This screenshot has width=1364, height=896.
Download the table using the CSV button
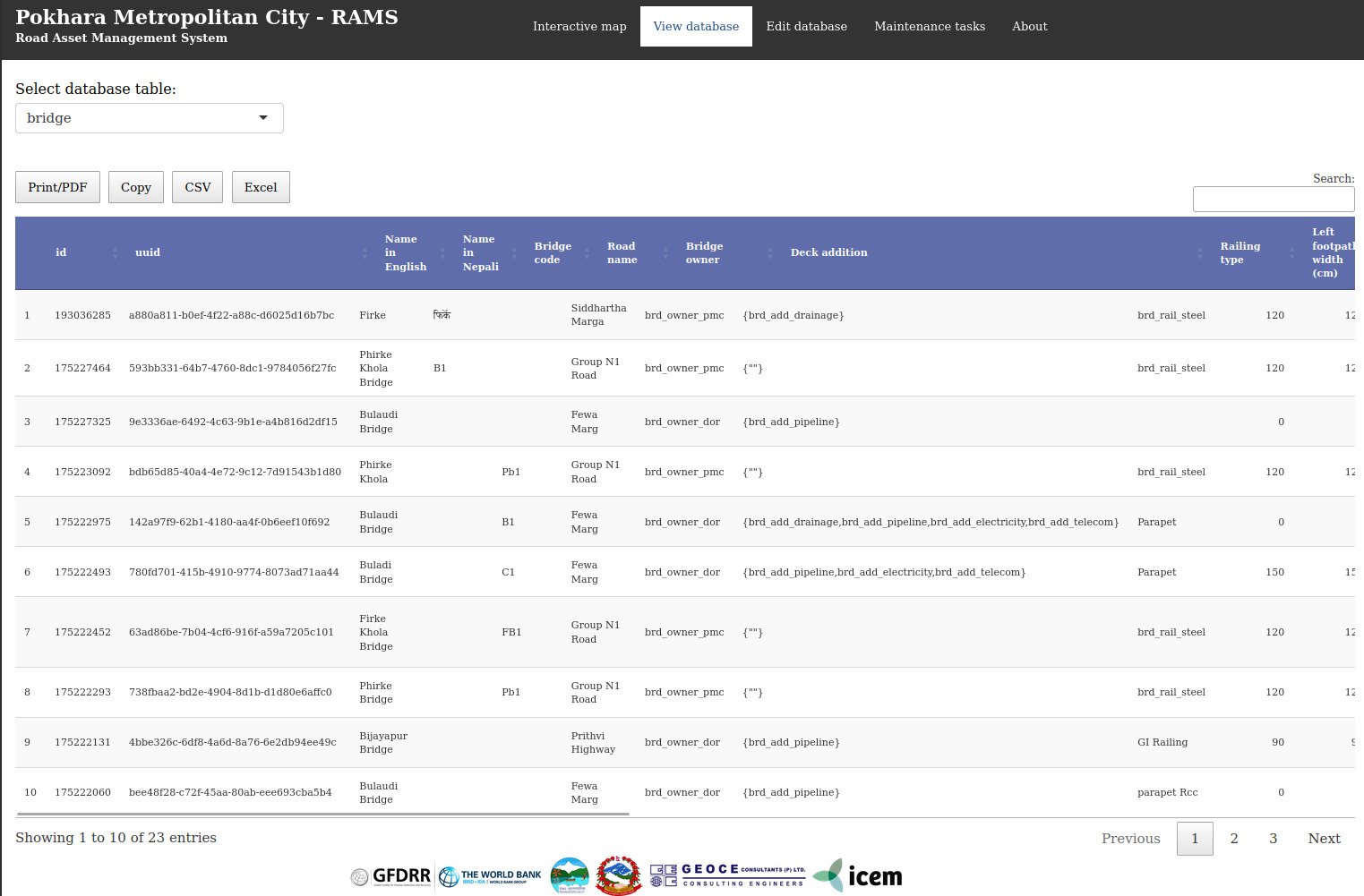tap(197, 187)
